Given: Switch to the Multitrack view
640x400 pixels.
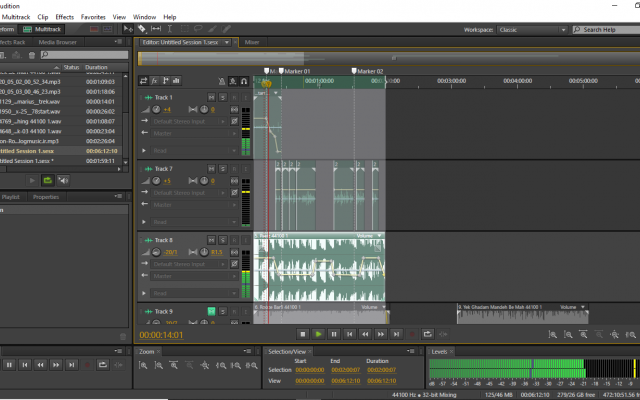Looking at the screenshot, I should [x=42, y=29].
